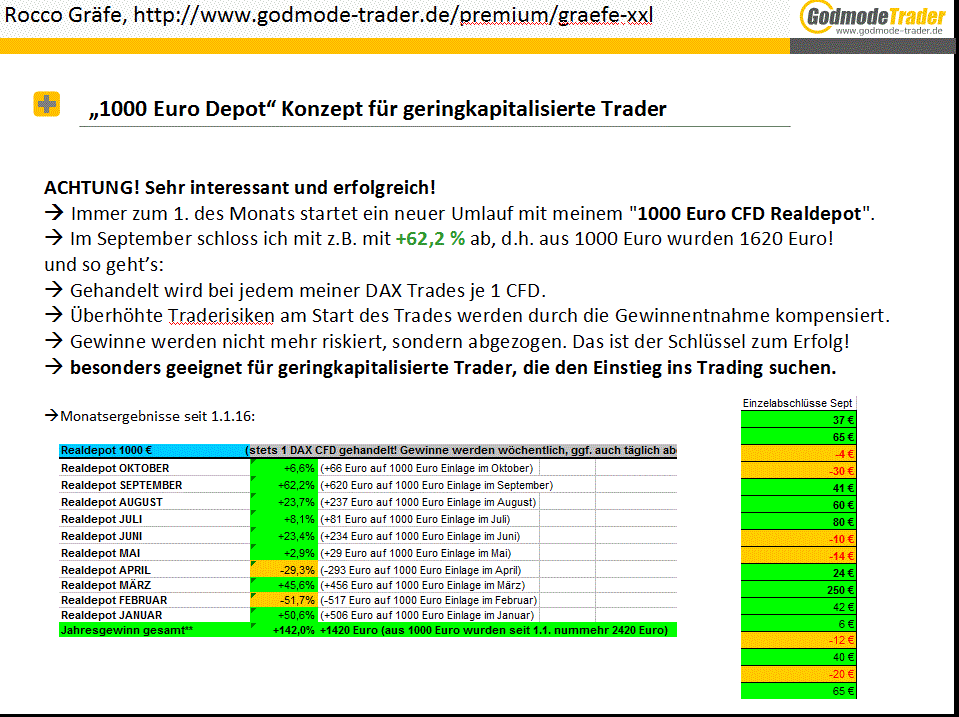The image size is (959, 717).
Task: Click "(-517 Euro auf 1000 Euro Einlage im Februar)"
Action: [429, 601]
